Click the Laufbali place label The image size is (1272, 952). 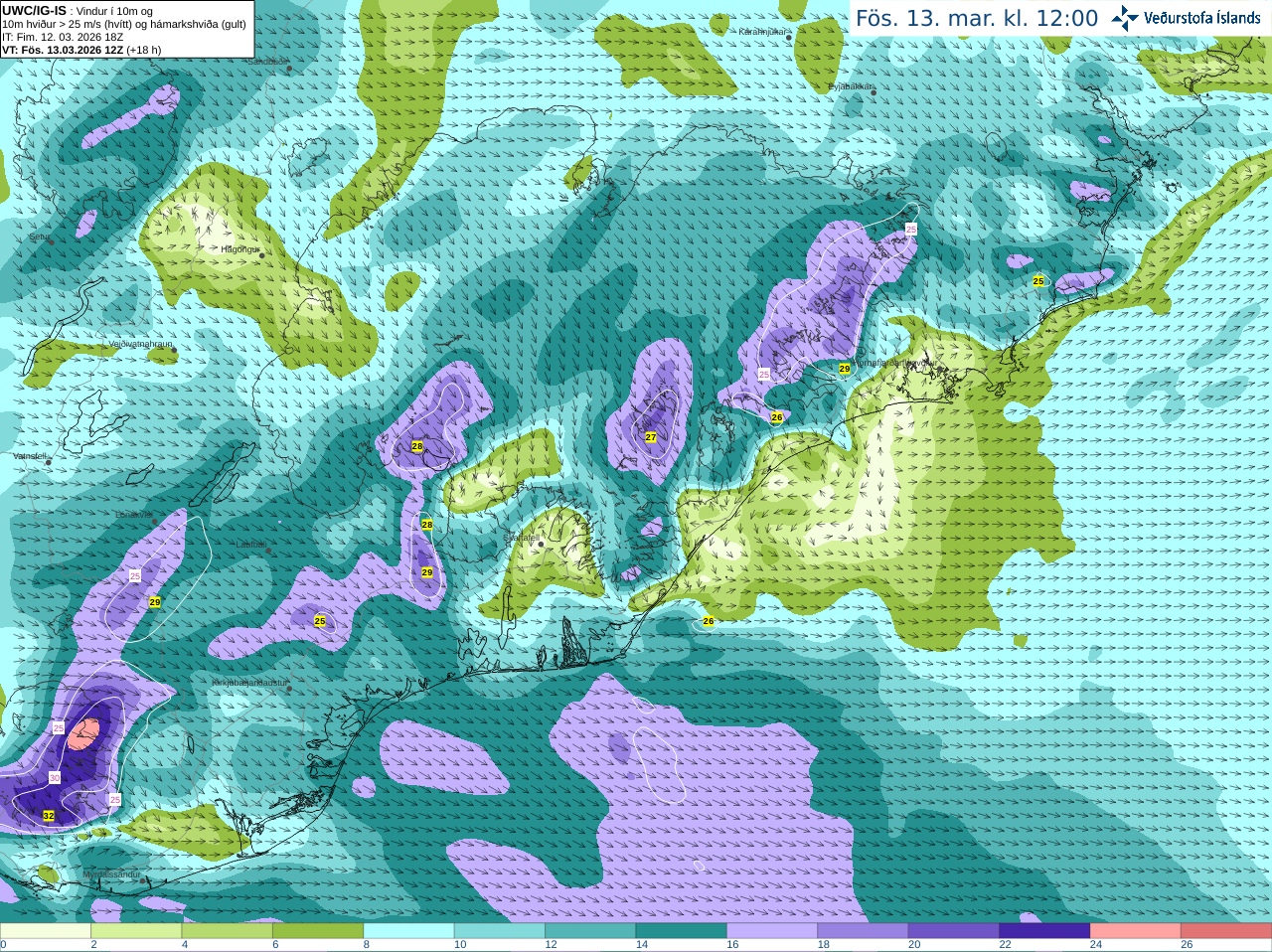click(x=250, y=545)
